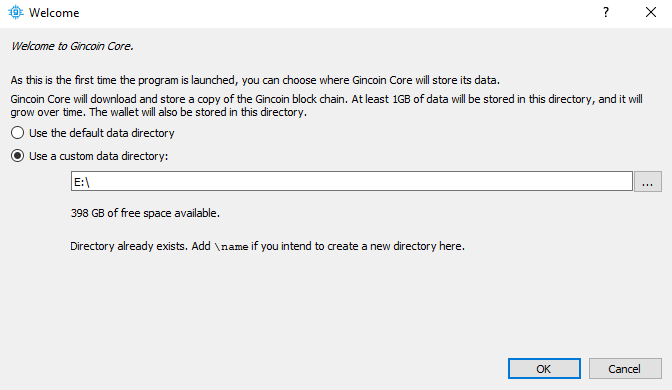Click the monospace '\name' text in warning
Viewport: 672px width, 390px height.
pyautogui.click(x=231, y=247)
